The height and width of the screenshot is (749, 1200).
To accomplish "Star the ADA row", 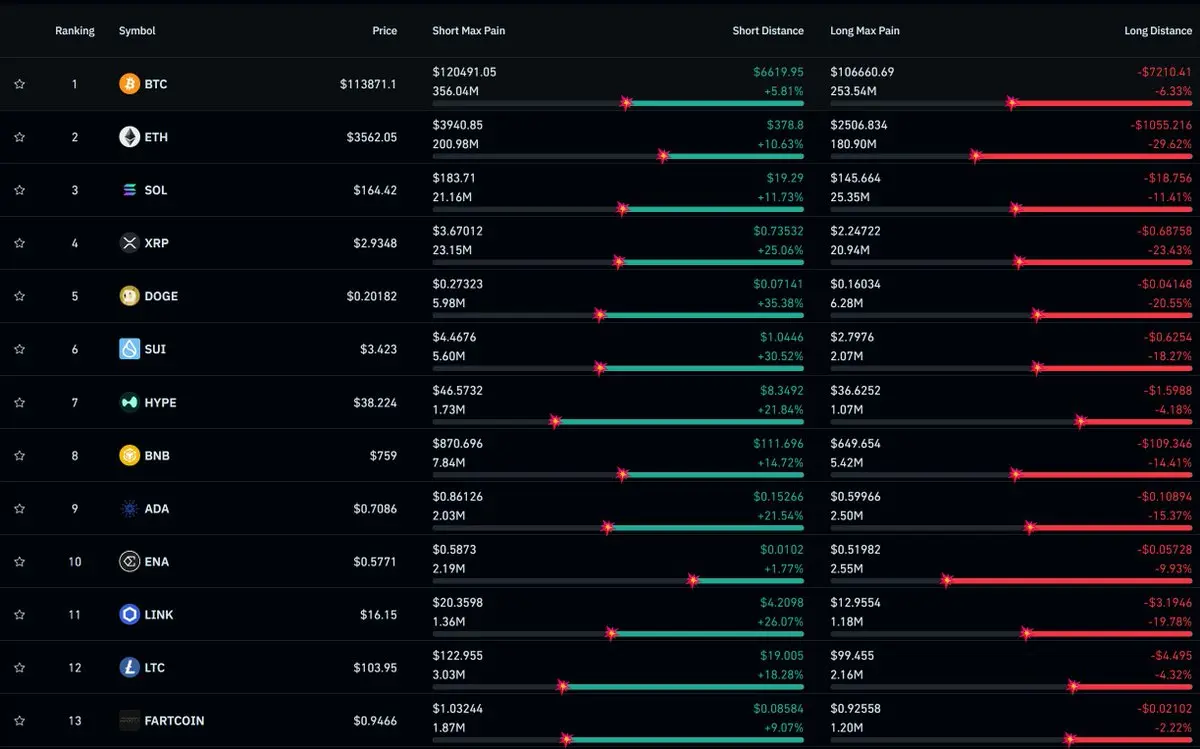I will tap(19, 508).
